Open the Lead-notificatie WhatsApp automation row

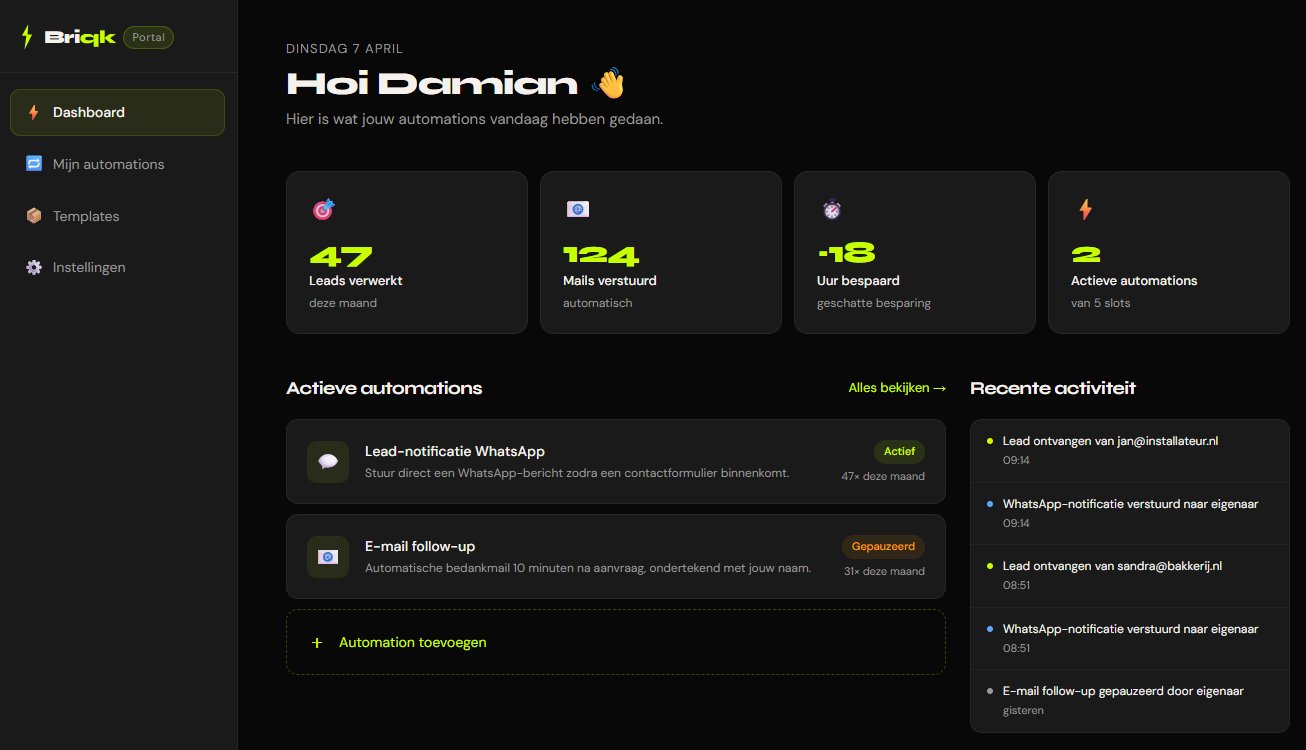coord(615,462)
